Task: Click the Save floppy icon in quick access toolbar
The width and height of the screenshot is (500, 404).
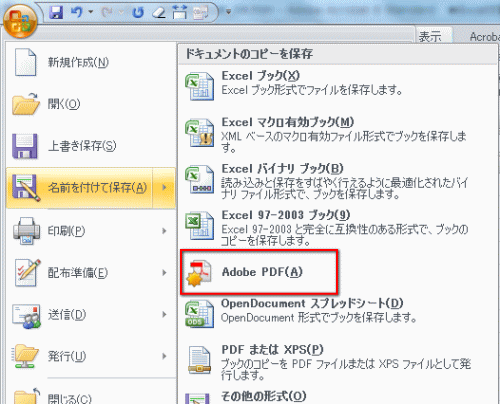Action: (56, 13)
